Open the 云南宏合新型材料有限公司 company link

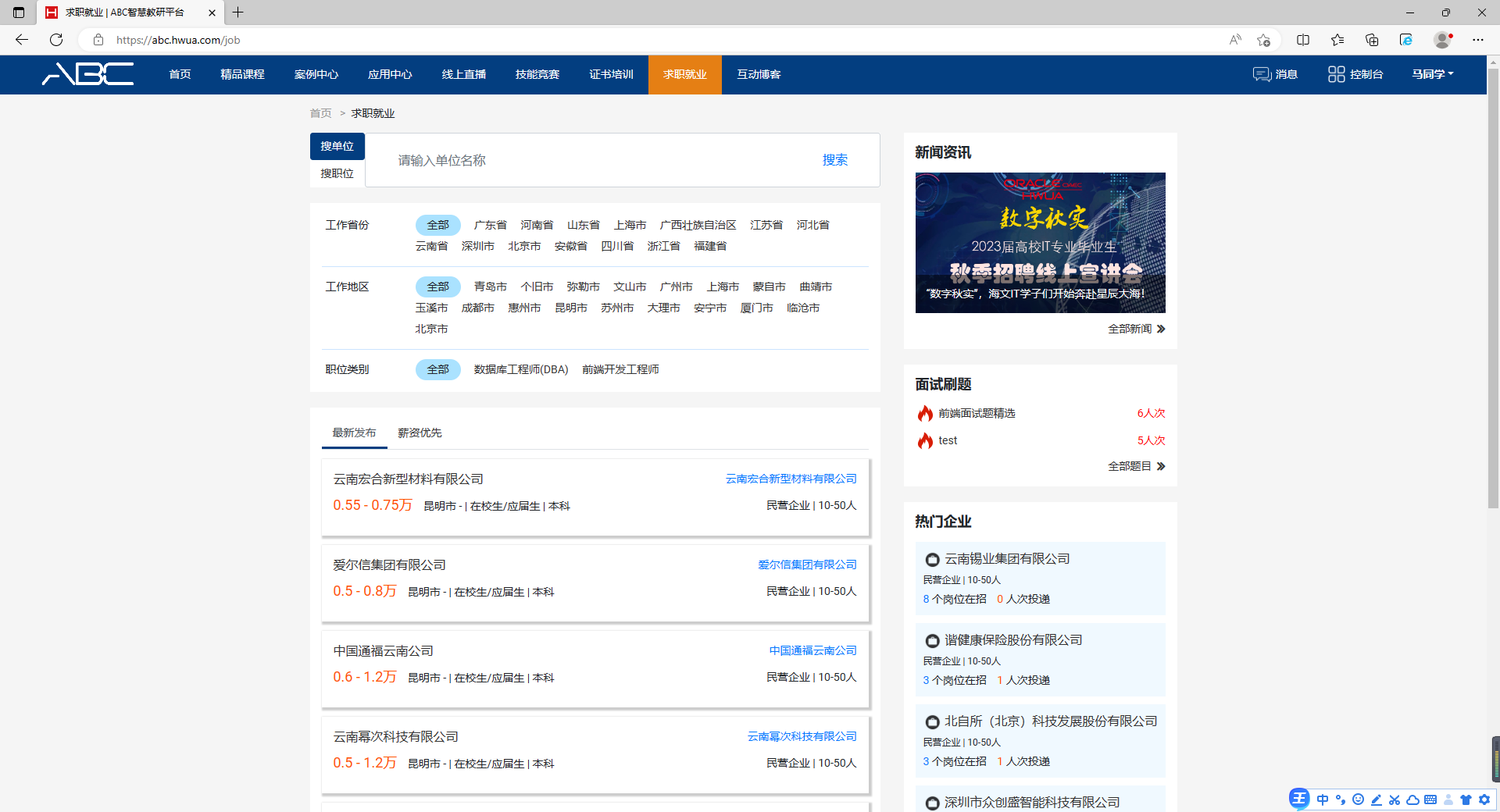[791, 479]
